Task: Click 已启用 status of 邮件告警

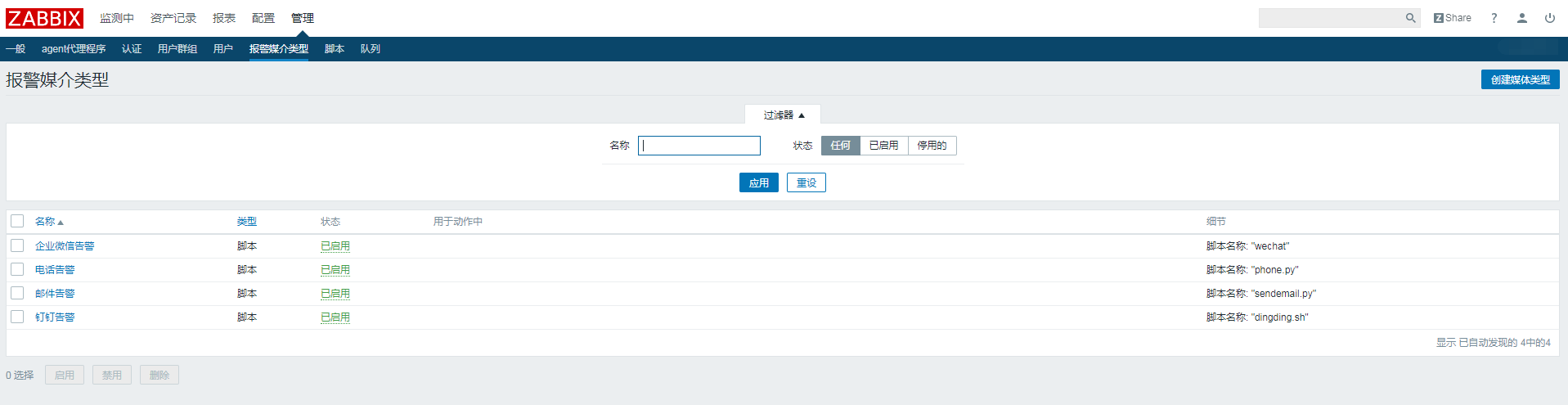Action: tap(335, 294)
